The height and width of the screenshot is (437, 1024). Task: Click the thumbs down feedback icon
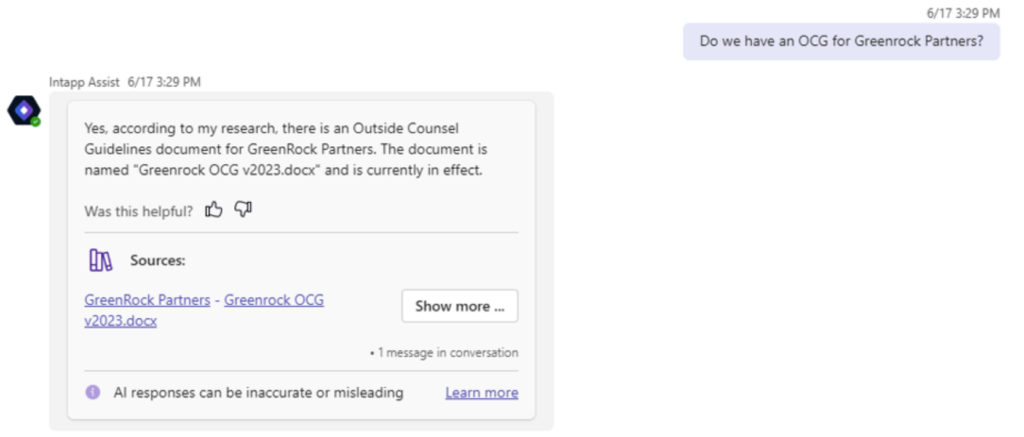pyautogui.click(x=242, y=209)
